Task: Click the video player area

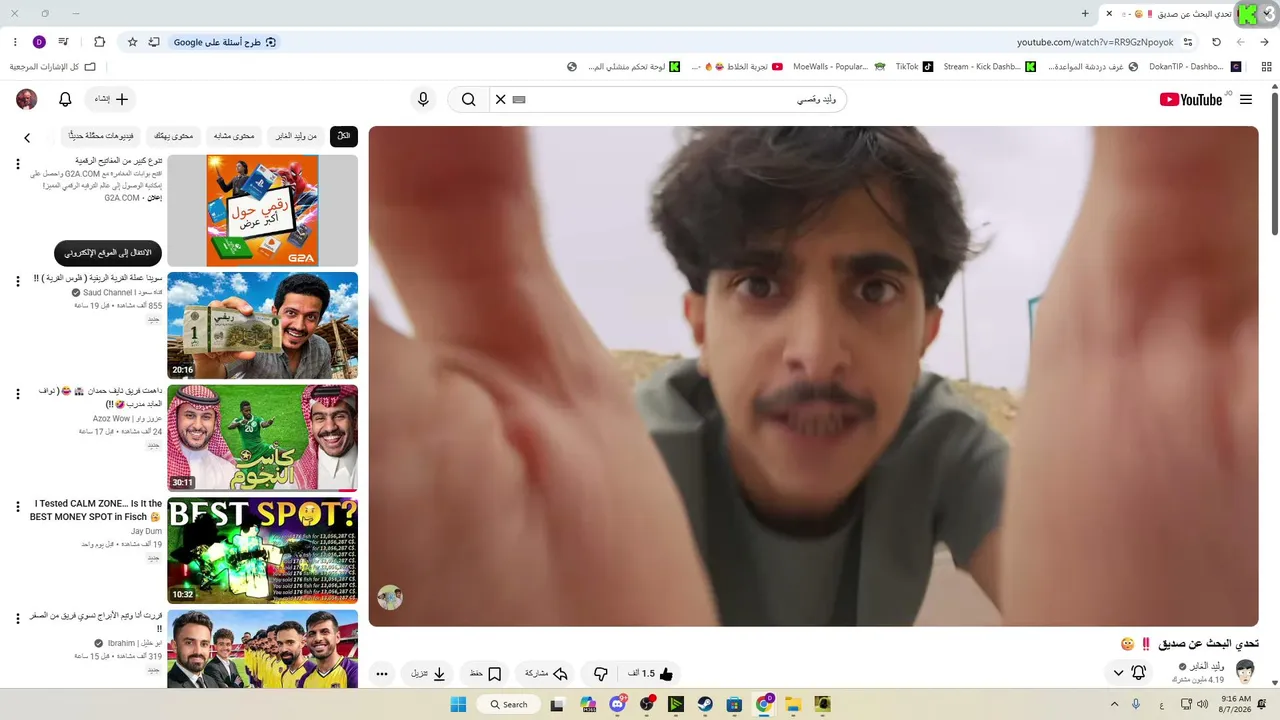Action: [x=813, y=376]
